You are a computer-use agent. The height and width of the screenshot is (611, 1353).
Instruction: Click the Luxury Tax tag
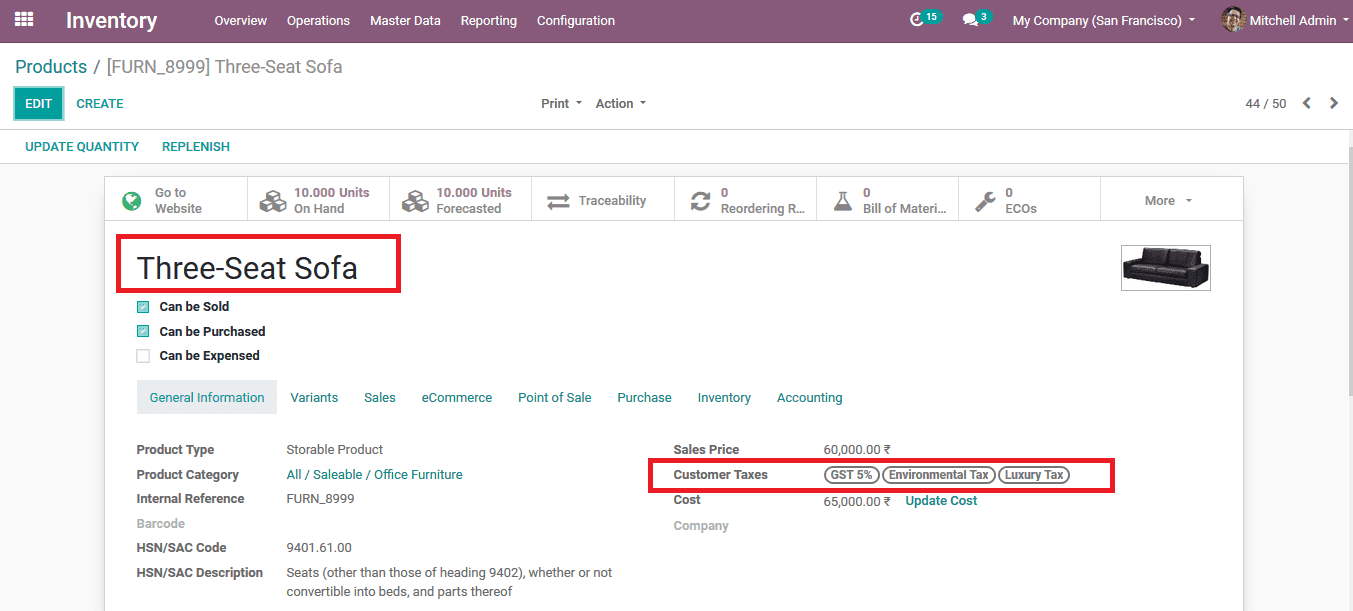click(1034, 475)
